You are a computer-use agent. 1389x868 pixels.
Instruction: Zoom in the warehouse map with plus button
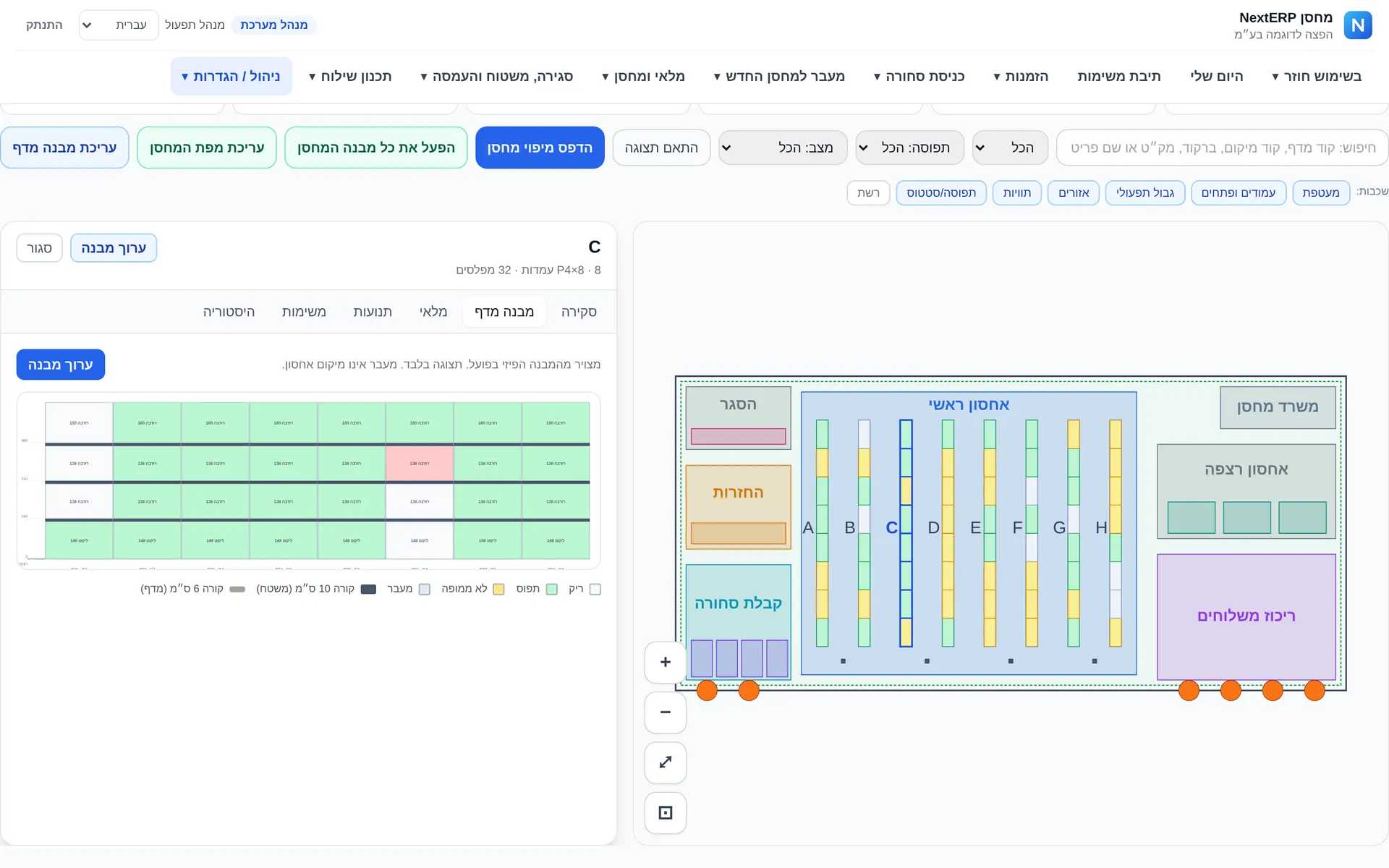[666, 662]
